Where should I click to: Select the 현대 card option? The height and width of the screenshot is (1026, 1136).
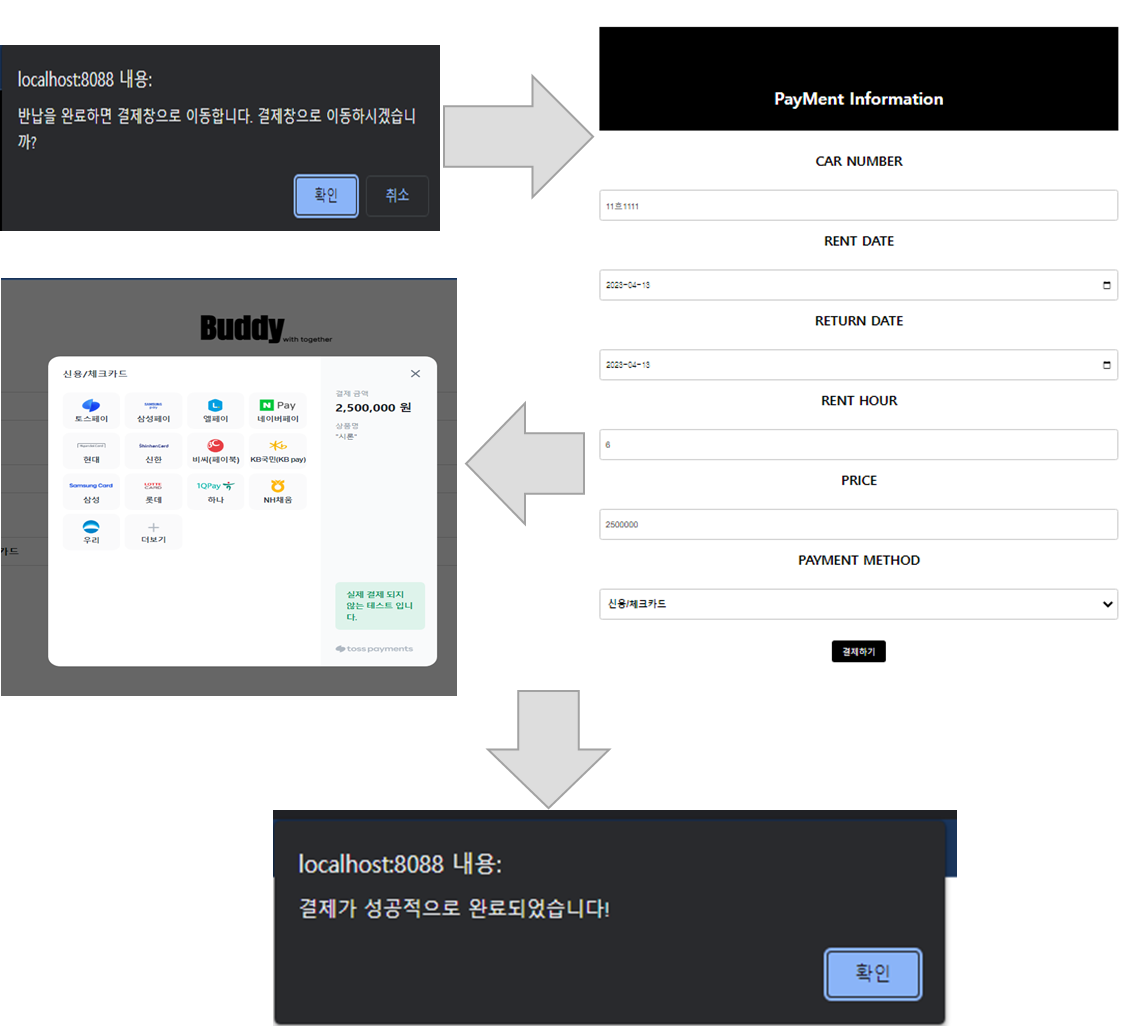91,450
